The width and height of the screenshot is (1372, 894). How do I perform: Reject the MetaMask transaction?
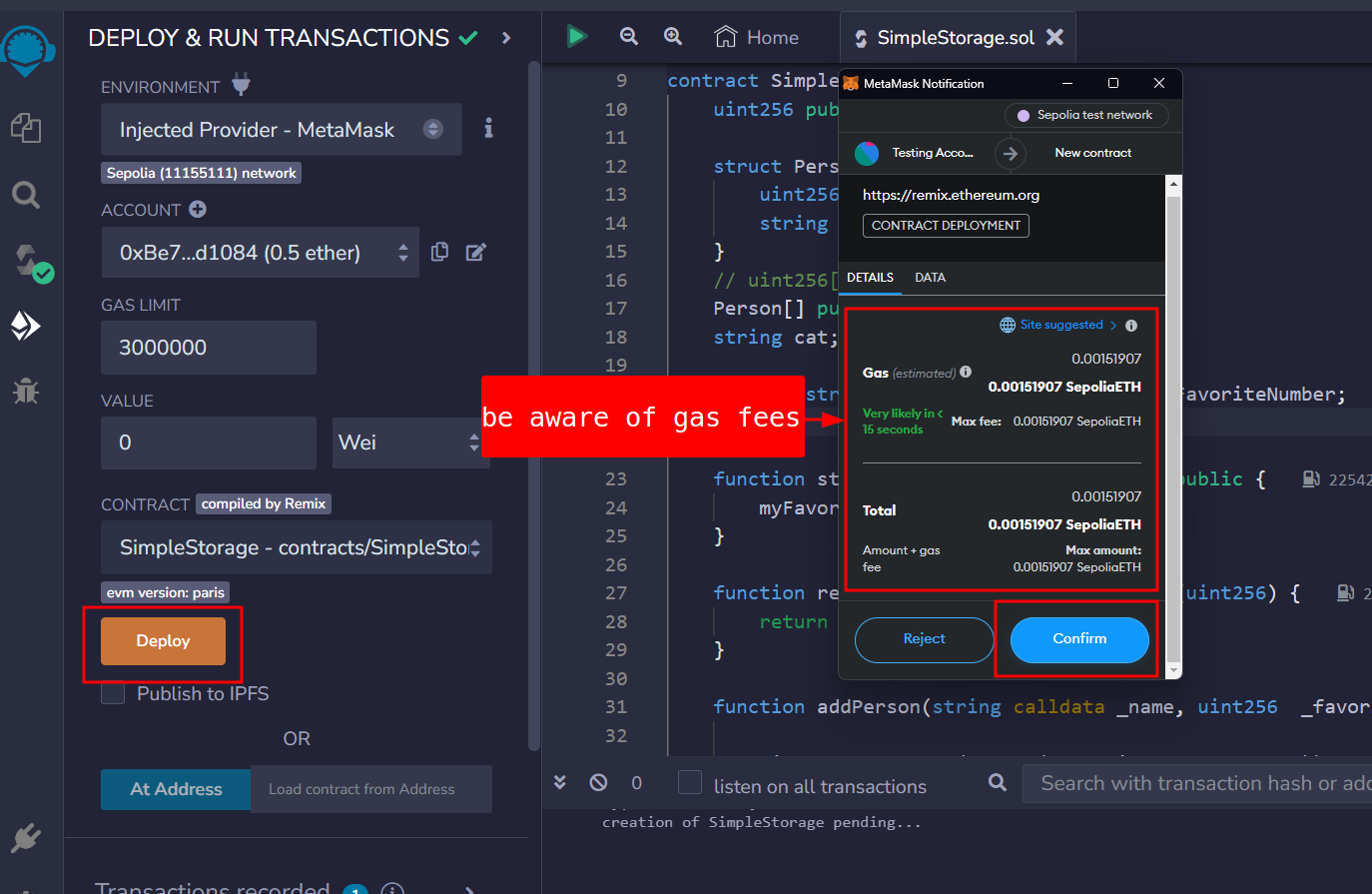pos(924,639)
